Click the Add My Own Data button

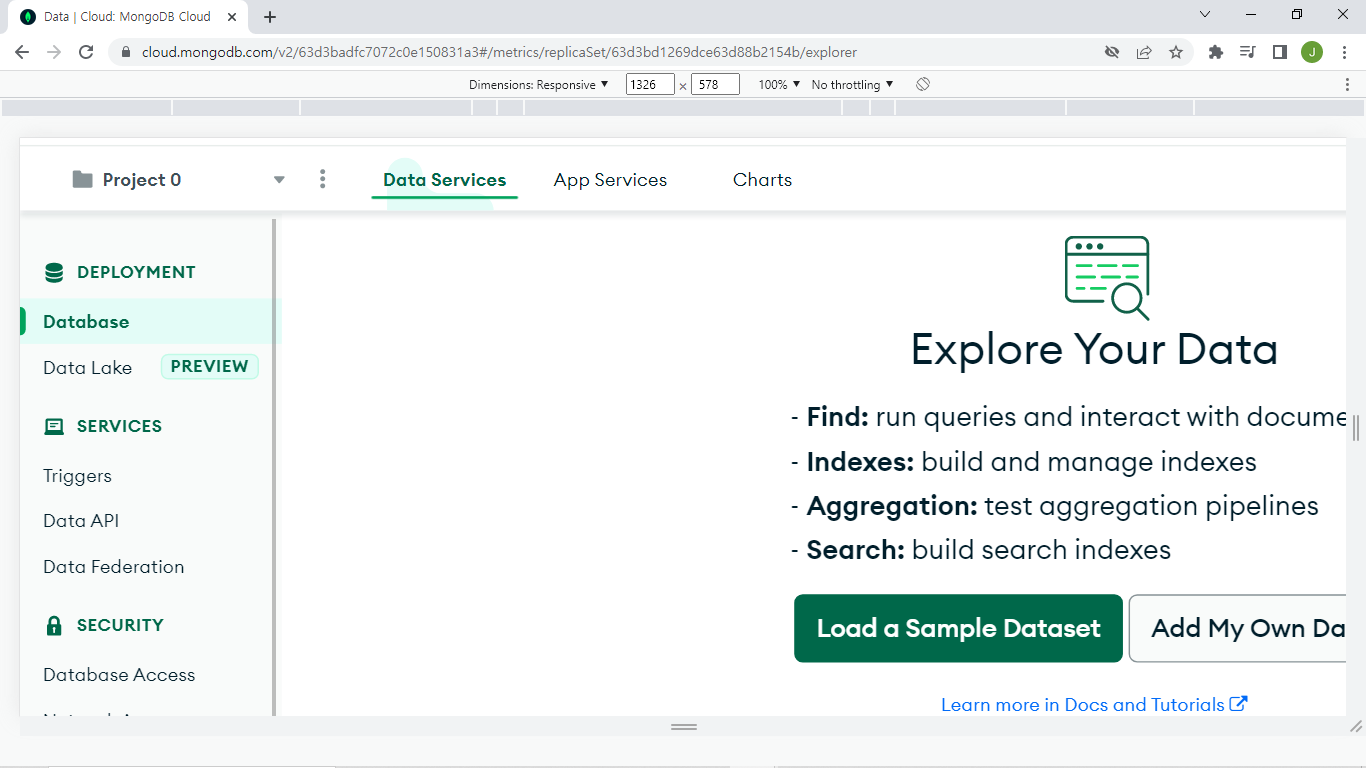tap(1238, 628)
